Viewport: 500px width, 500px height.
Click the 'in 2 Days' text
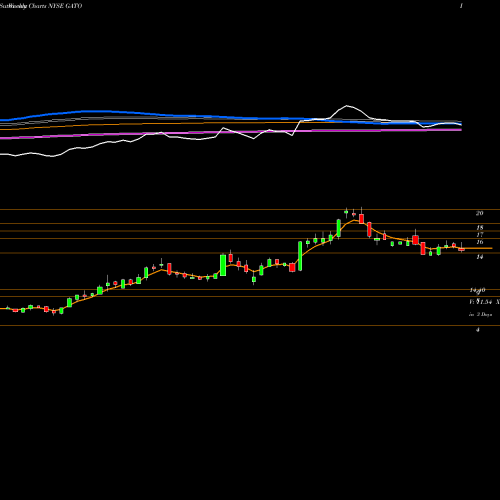(480, 314)
